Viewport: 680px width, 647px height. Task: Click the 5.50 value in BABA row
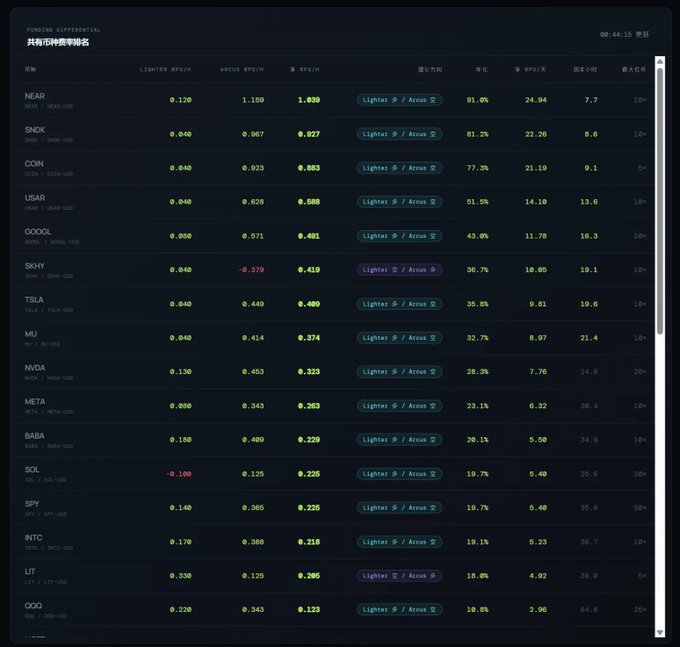point(538,440)
